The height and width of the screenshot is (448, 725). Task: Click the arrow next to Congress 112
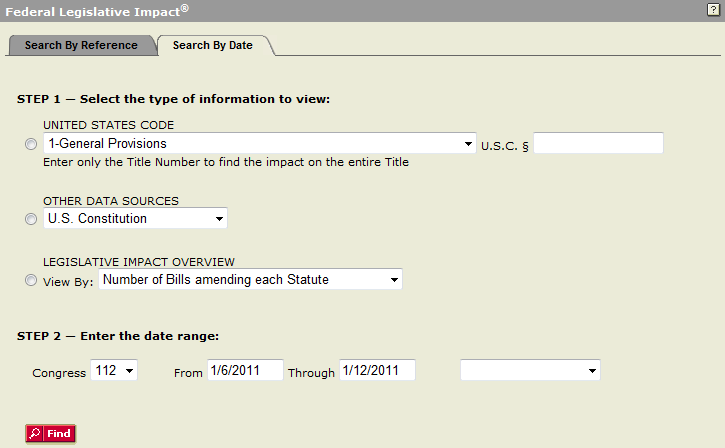point(129,371)
